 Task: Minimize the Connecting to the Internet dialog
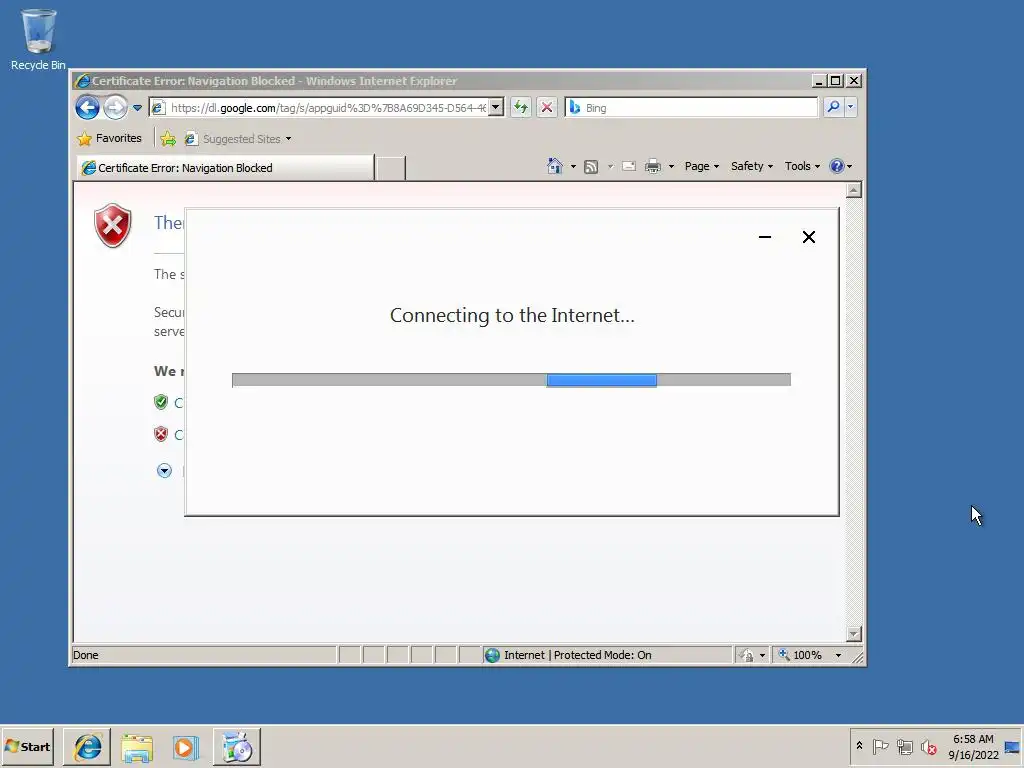click(x=765, y=237)
